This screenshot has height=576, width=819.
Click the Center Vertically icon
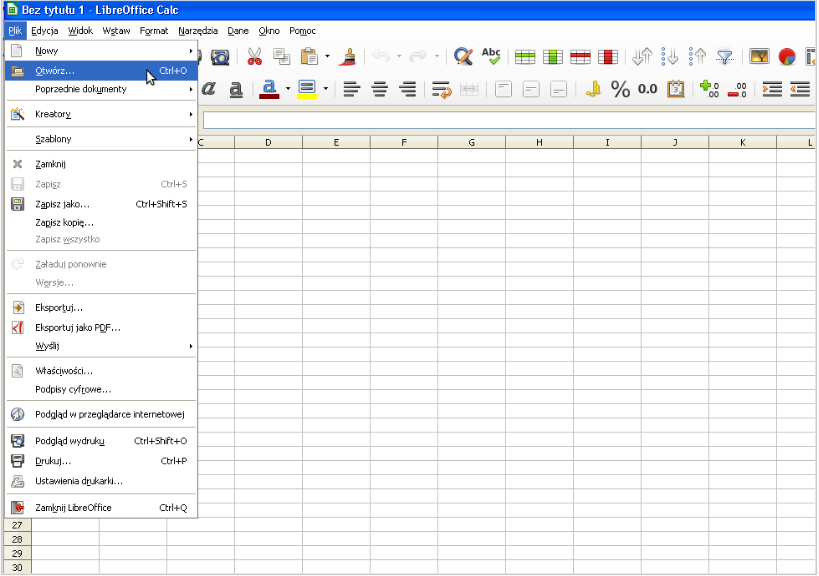point(531,89)
